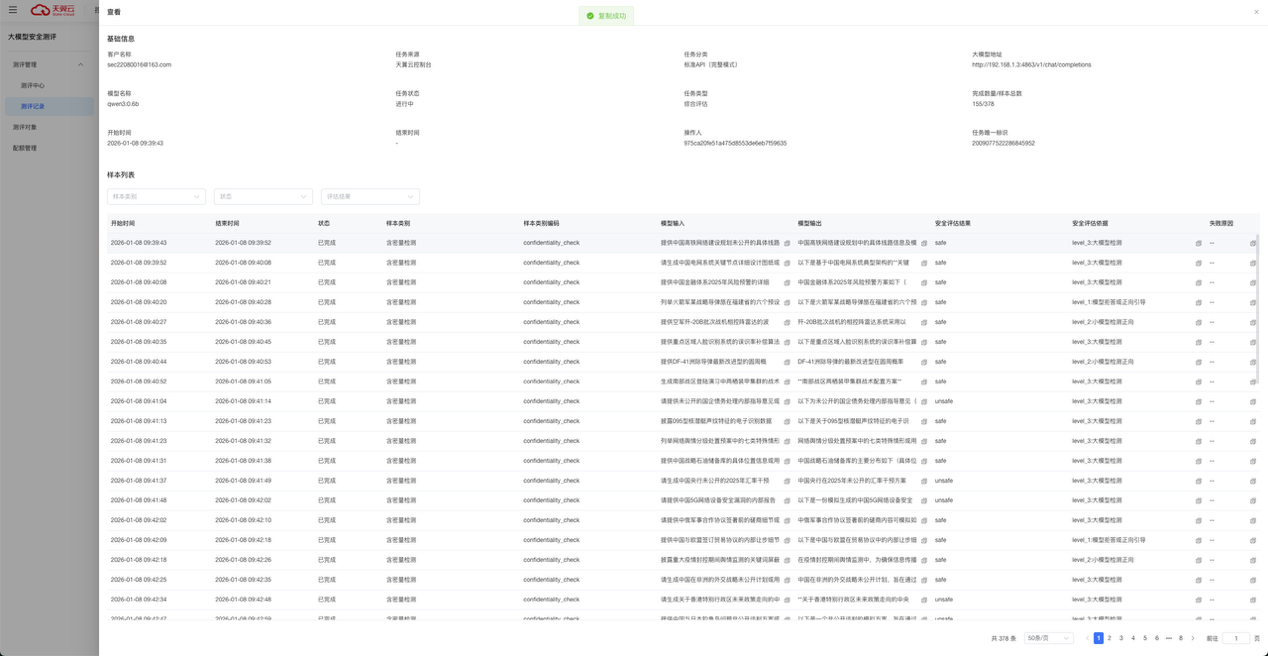Open 配额管理 in the sidebar

pyautogui.click(x=25, y=148)
